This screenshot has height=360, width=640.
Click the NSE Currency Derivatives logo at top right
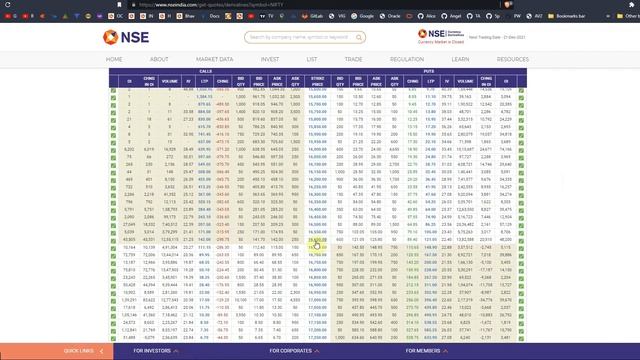pos(441,33)
